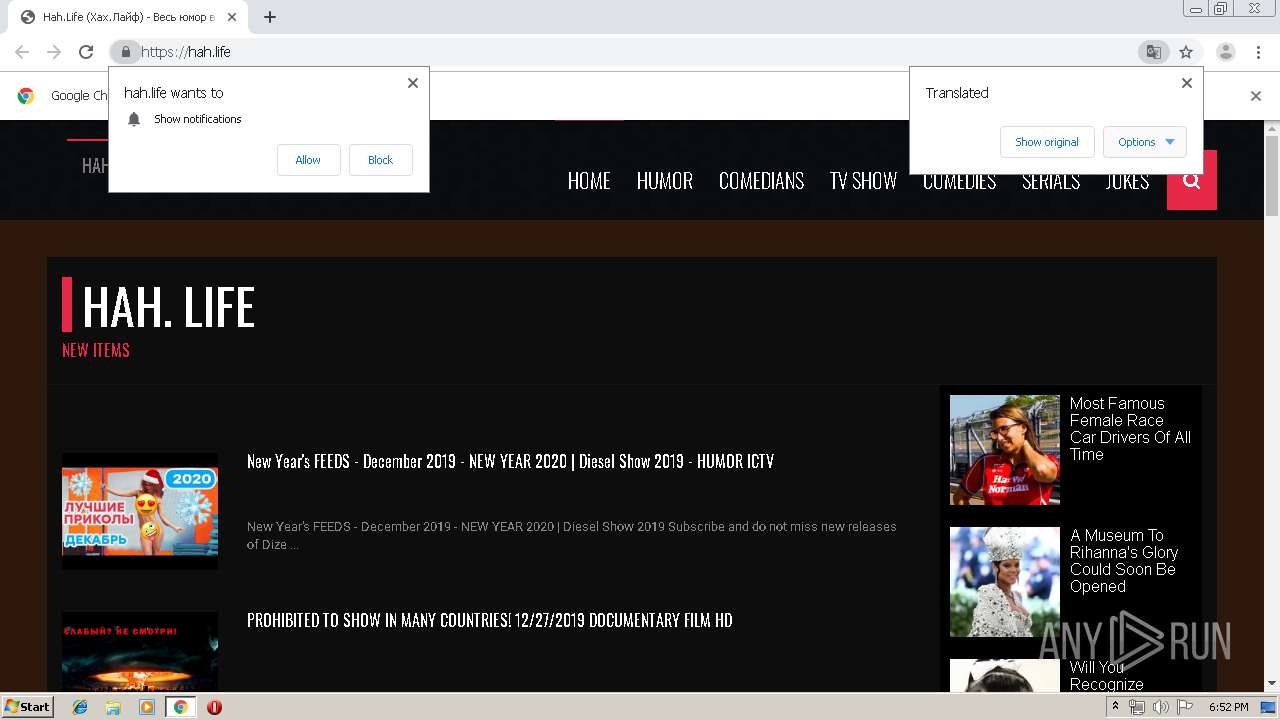Close the Translated popup
Image resolution: width=1280 pixels, height=720 pixels.
1187,83
